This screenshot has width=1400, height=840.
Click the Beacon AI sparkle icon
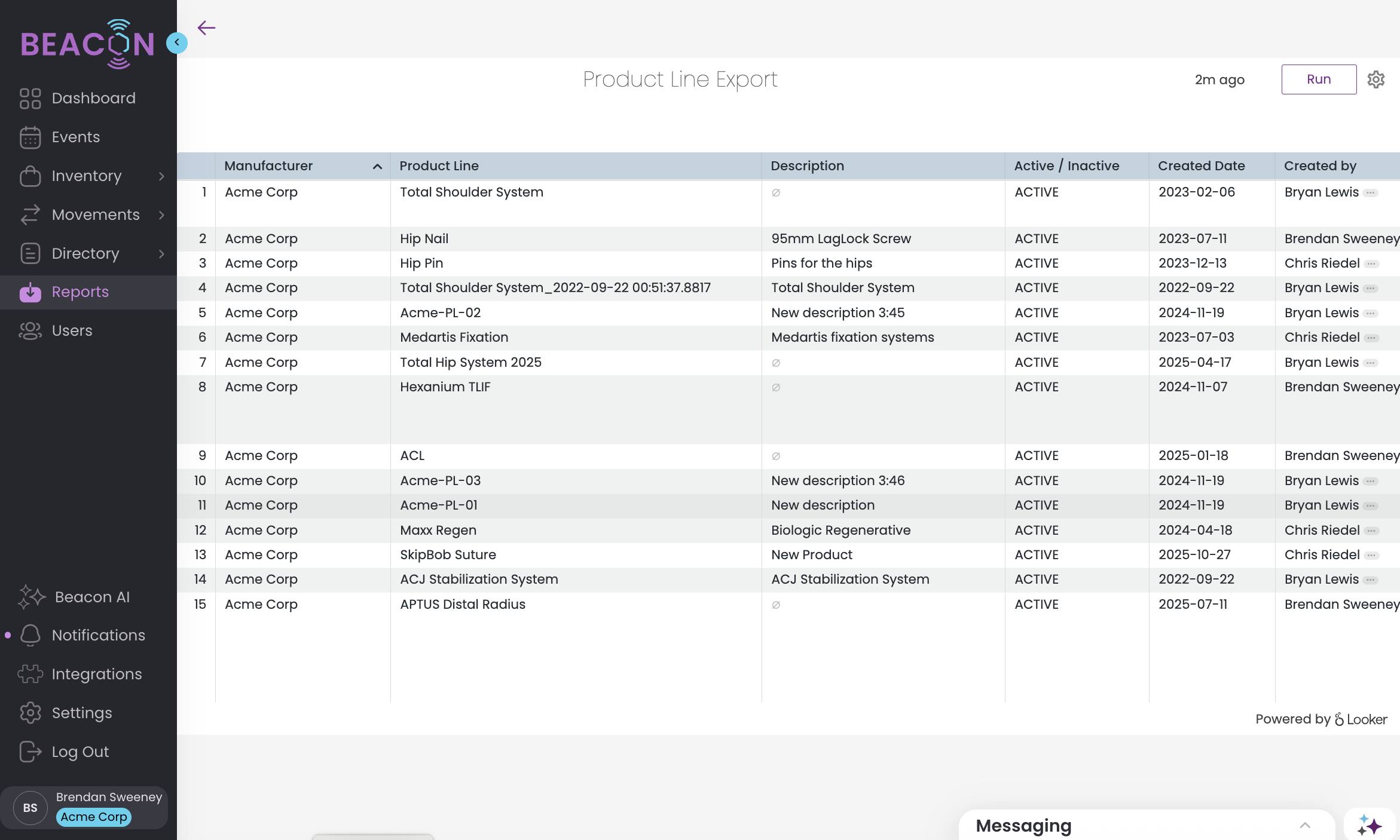pyautogui.click(x=31, y=597)
